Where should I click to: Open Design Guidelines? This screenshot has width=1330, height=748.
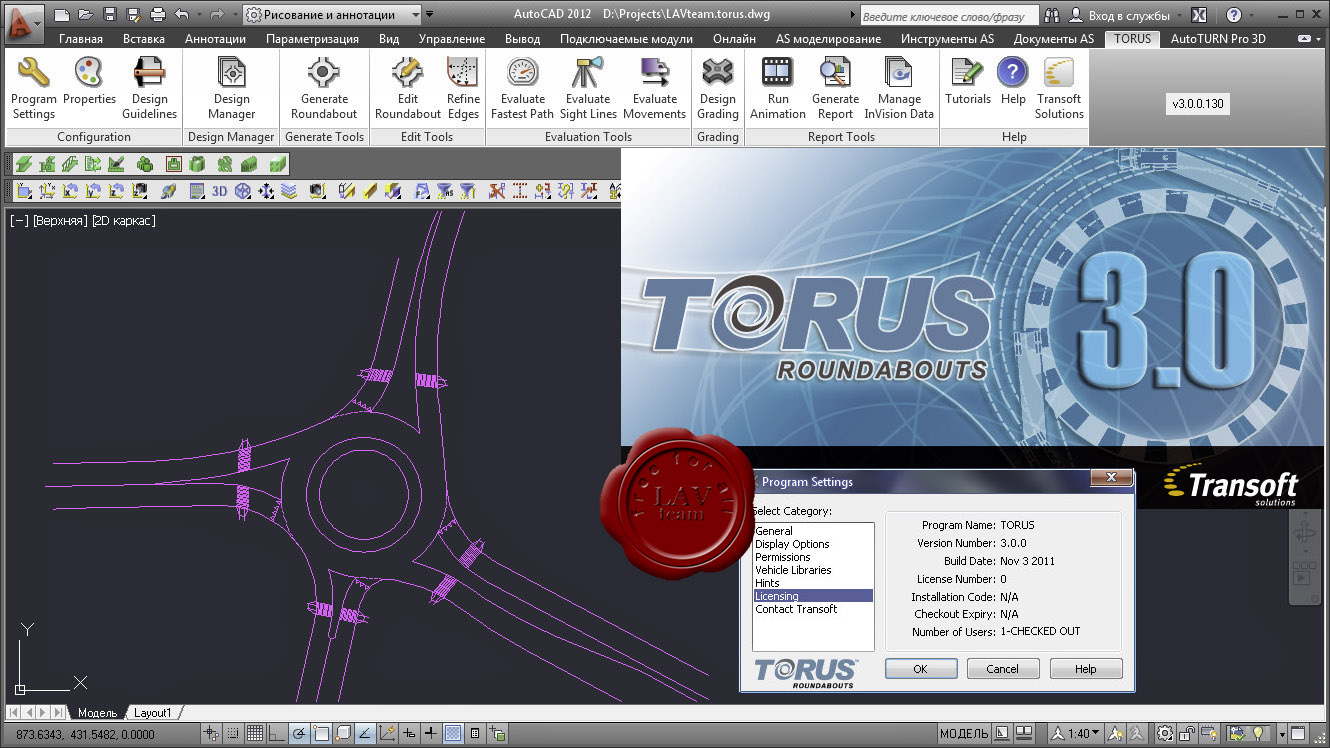pyautogui.click(x=150, y=88)
